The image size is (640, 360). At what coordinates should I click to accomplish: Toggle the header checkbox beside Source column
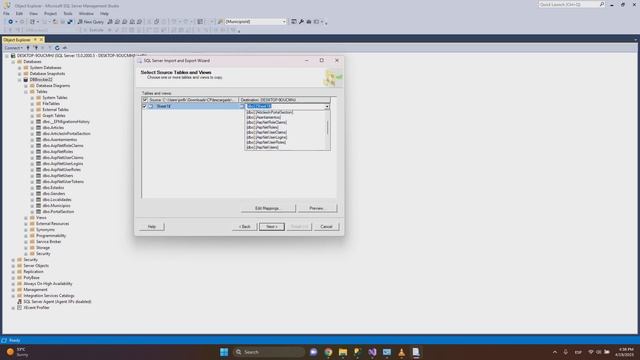[145, 100]
